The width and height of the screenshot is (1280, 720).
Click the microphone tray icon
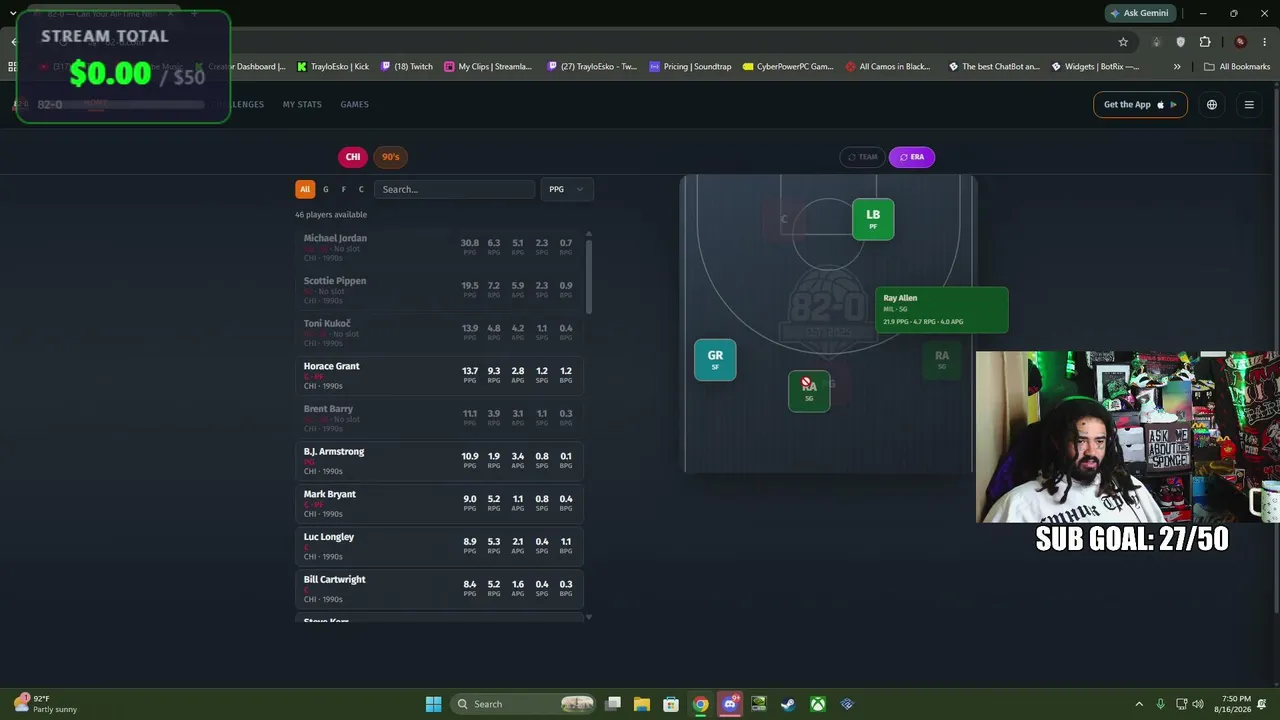tap(1160, 704)
